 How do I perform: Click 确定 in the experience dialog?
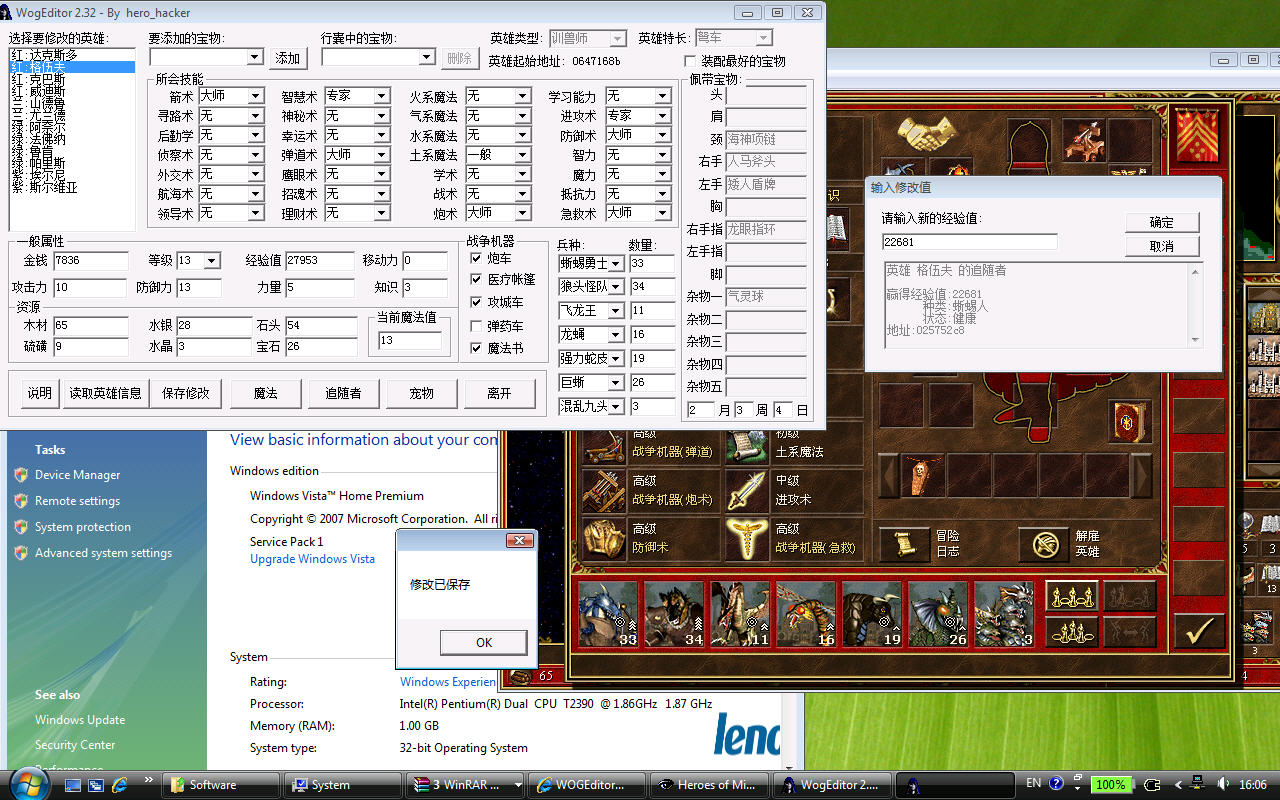point(1161,222)
